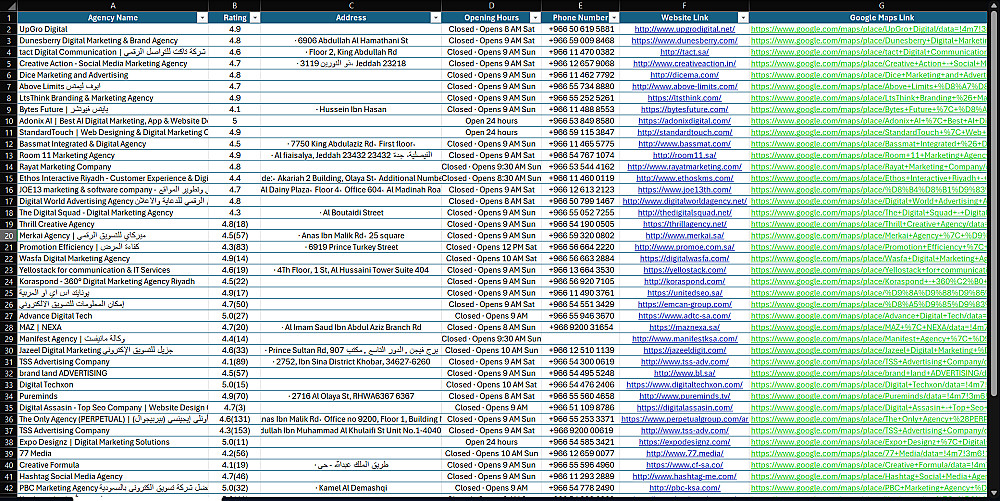This screenshot has height=501, width=1000.
Task: Open the Opening Hours filter dropdown
Action: 535,18
